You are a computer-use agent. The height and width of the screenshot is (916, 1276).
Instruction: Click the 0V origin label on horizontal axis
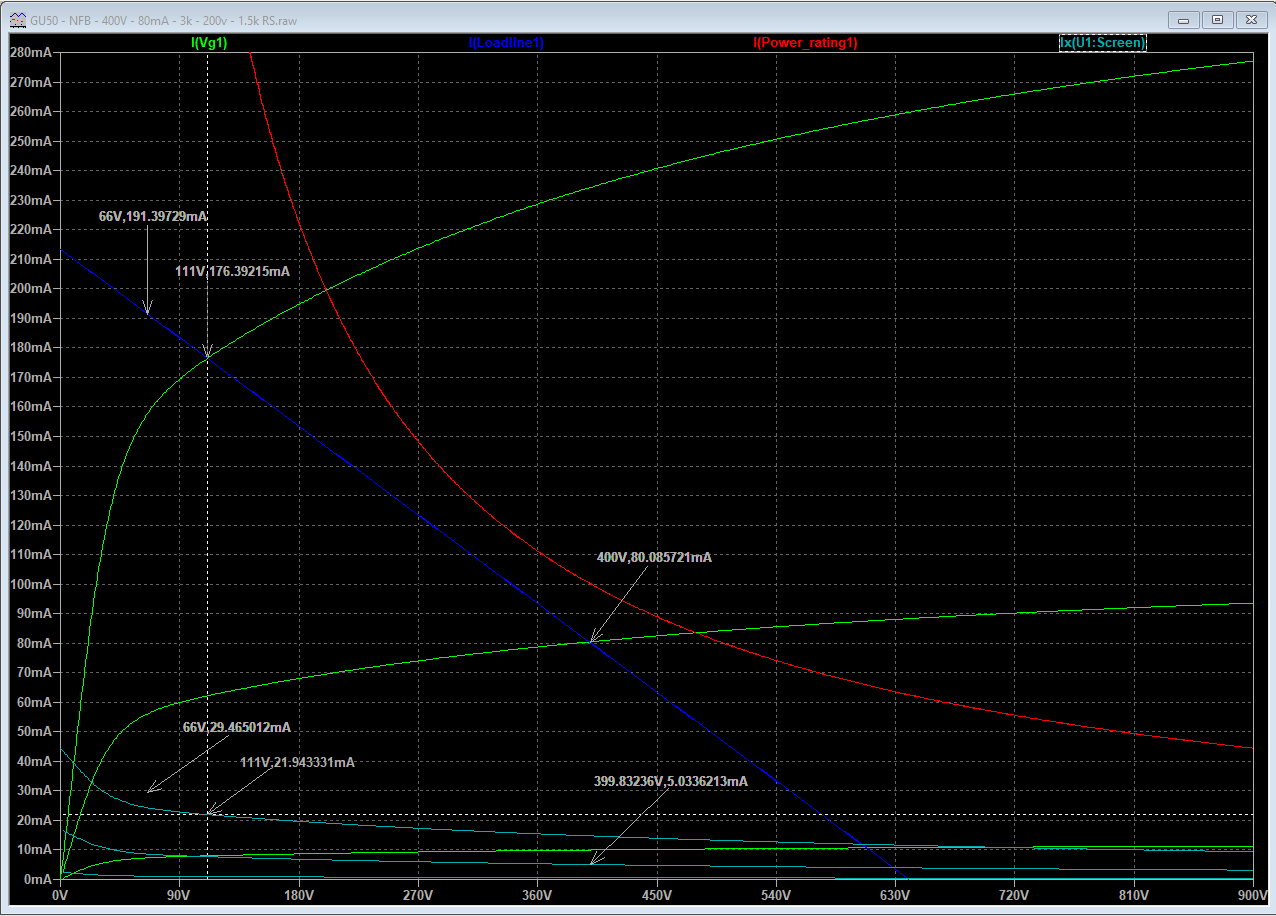point(61,894)
